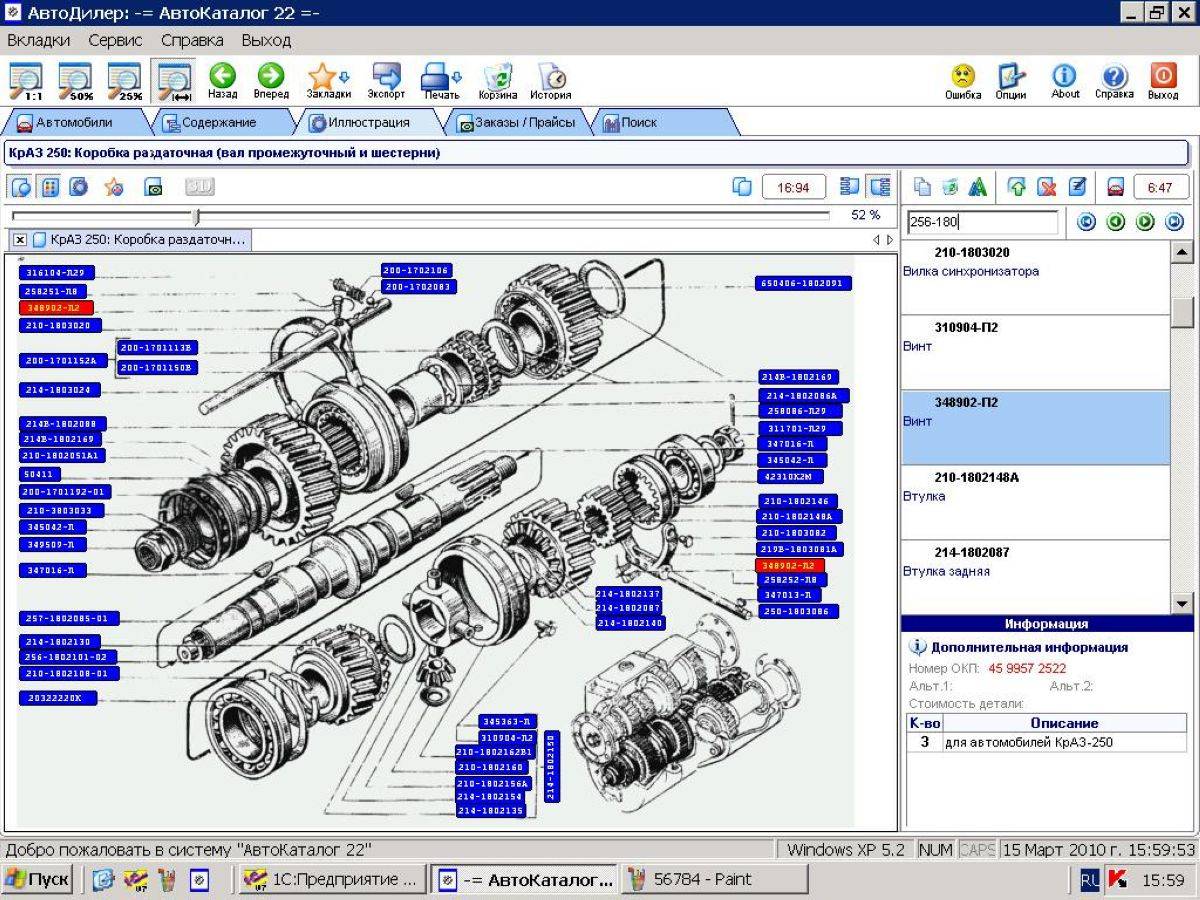Screen dimensions: 1200x900
Task: Click copy icon in parts panel toolbar
Action: pos(922,187)
